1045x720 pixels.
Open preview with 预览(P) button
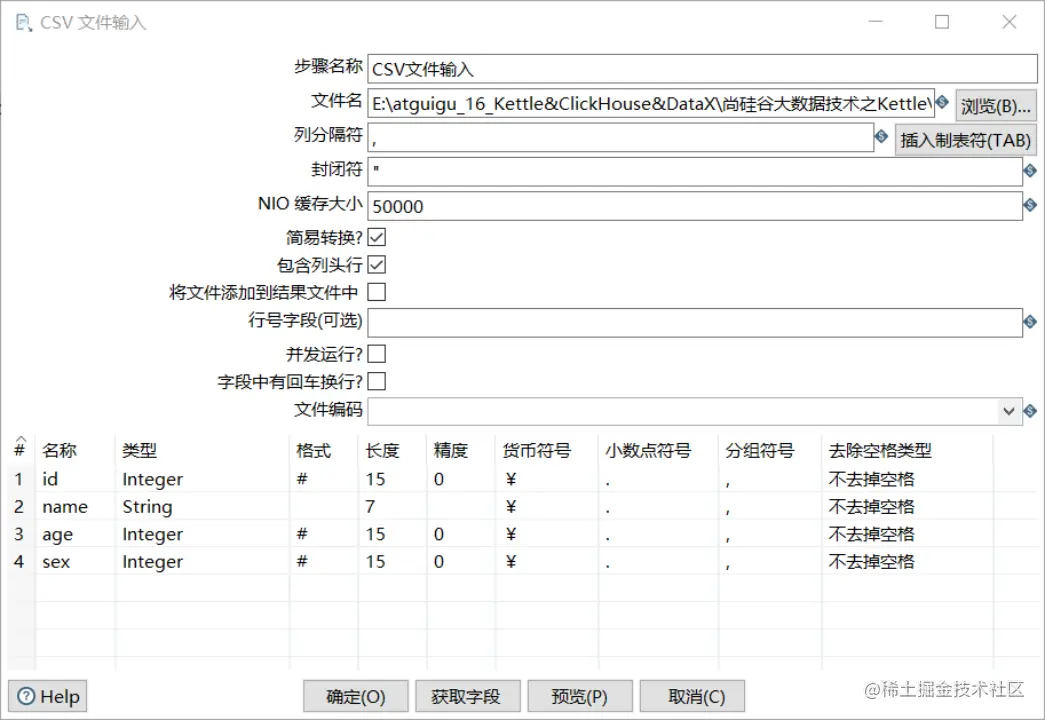(x=579, y=697)
